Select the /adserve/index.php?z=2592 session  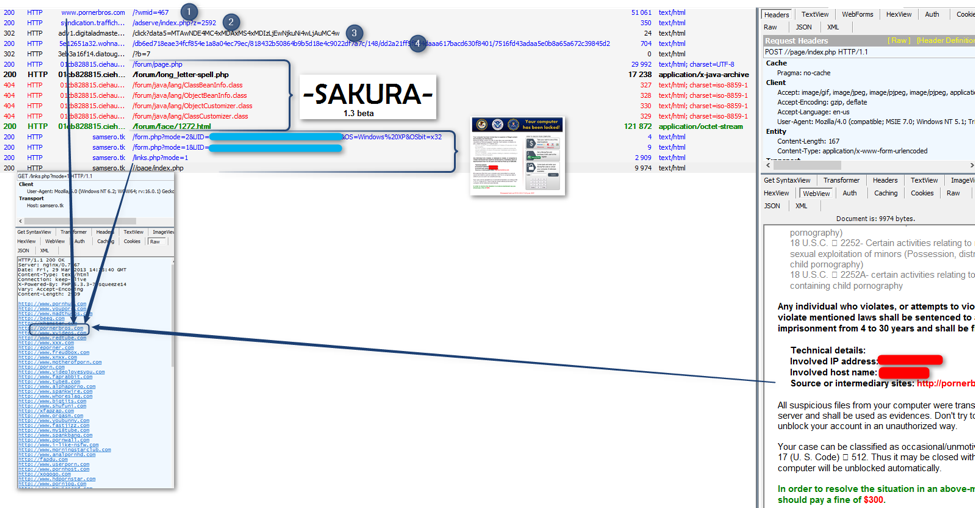377,22
